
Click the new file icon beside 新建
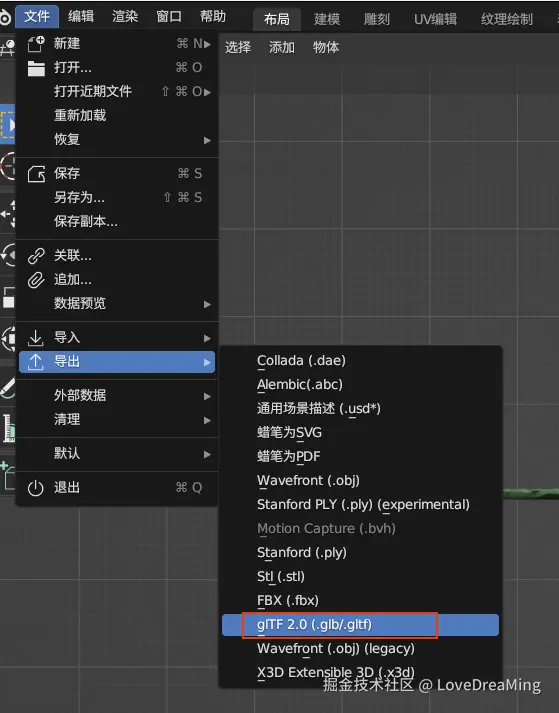click(x=36, y=44)
